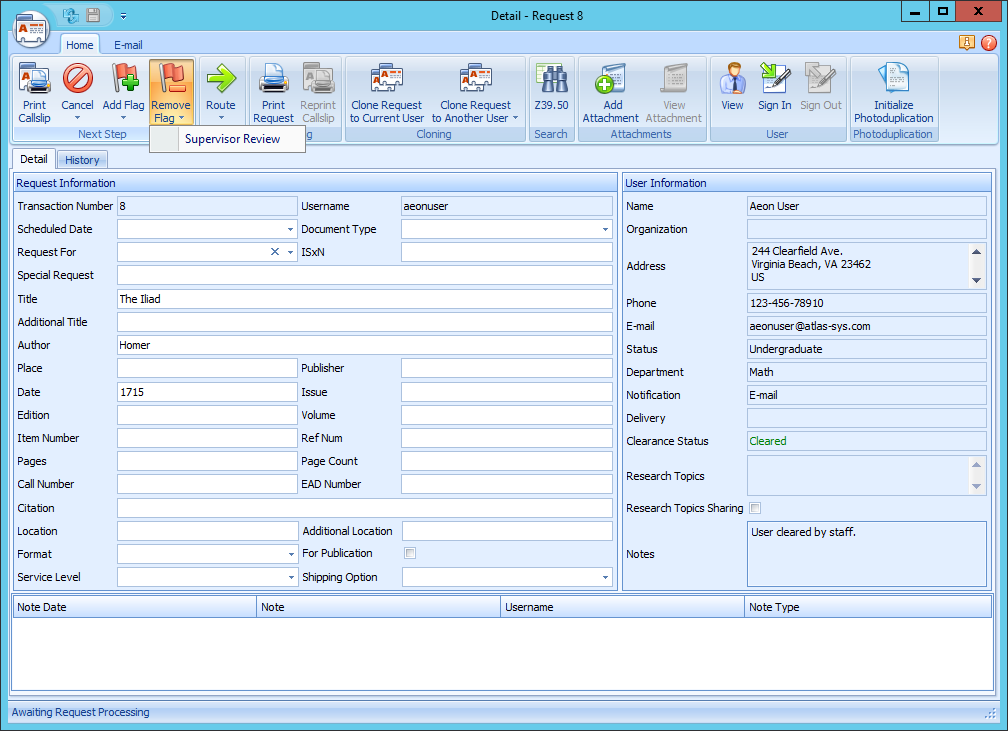This screenshot has width=1008, height=731.
Task: Open Z39.50 search binoculars
Action: [x=551, y=80]
